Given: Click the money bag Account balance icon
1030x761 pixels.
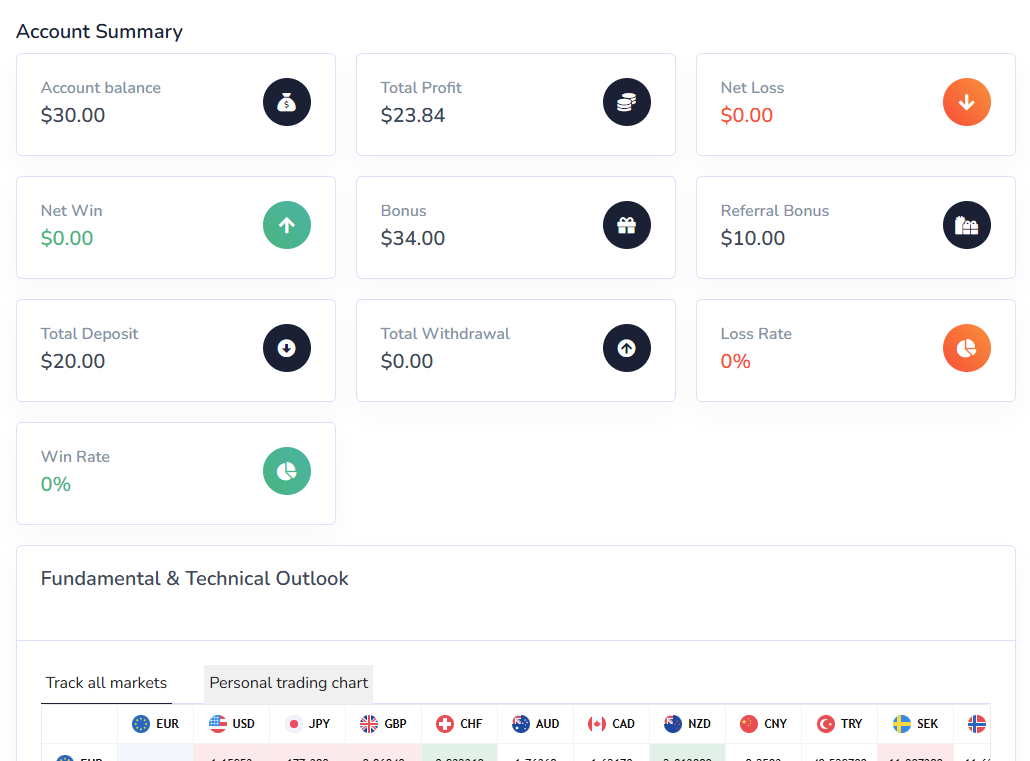Looking at the screenshot, I should [287, 102].
